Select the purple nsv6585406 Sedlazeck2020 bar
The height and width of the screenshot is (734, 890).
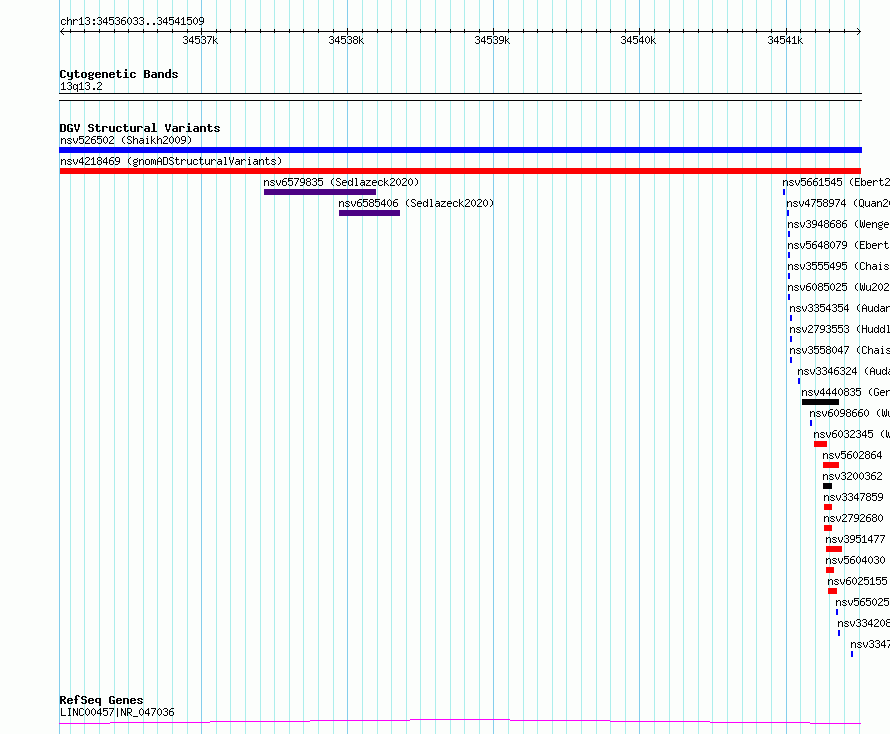[x=370, y=213]
